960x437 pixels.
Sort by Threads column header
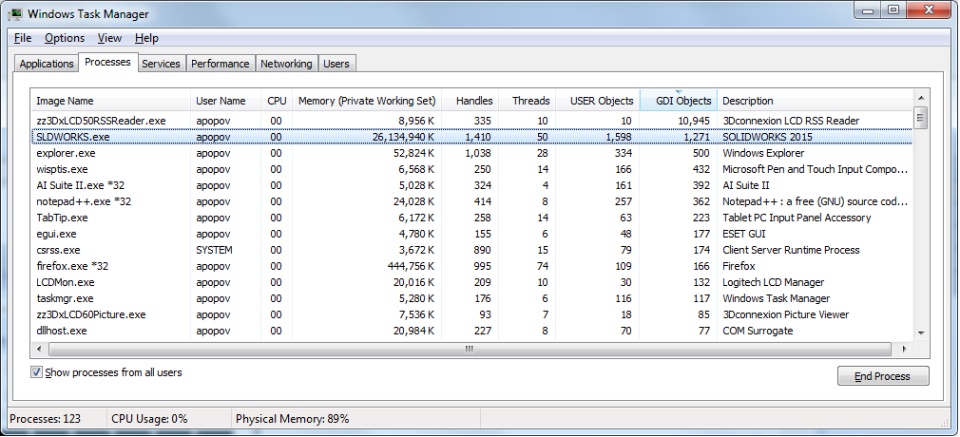(x=527, y=101)
